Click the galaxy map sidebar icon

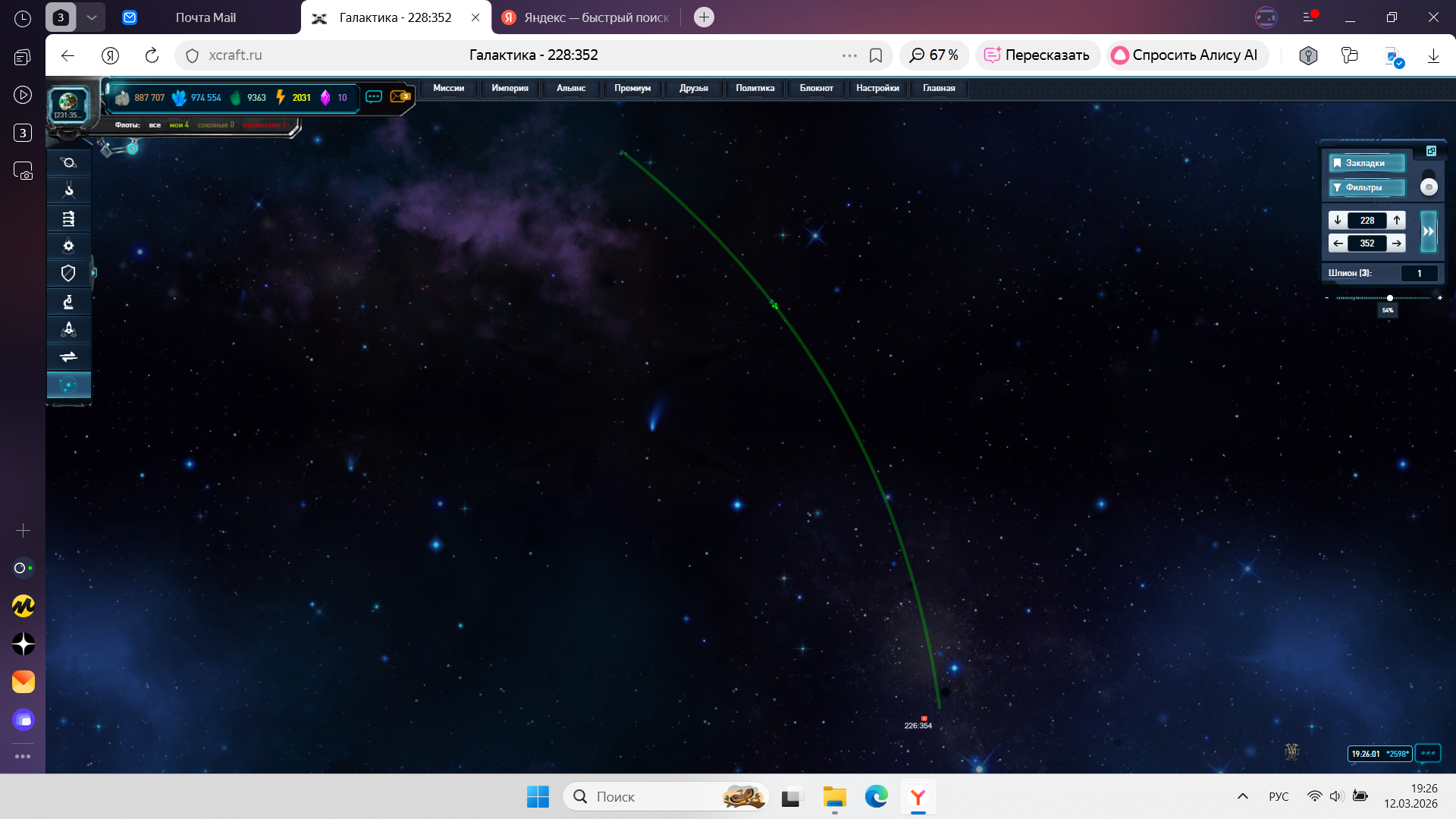68,385
